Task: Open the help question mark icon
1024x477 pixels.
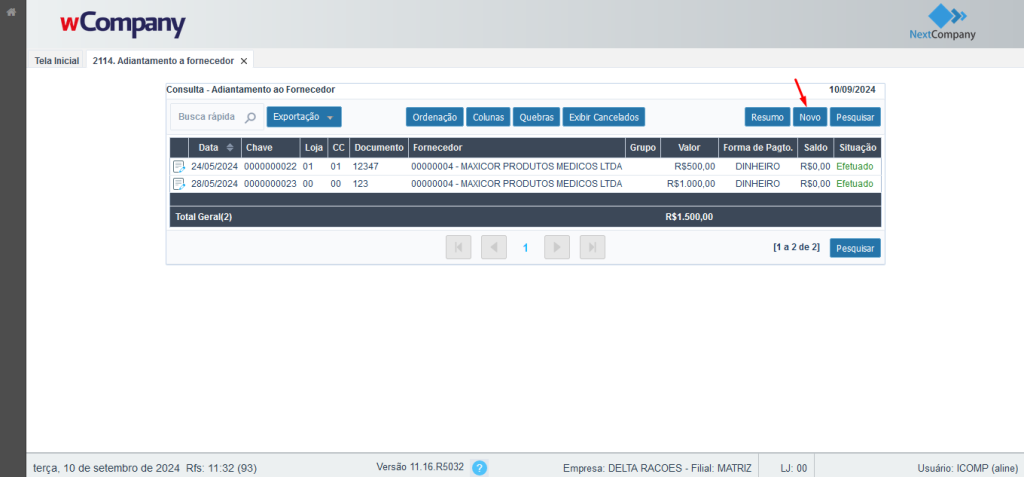Action: (479, 467)
